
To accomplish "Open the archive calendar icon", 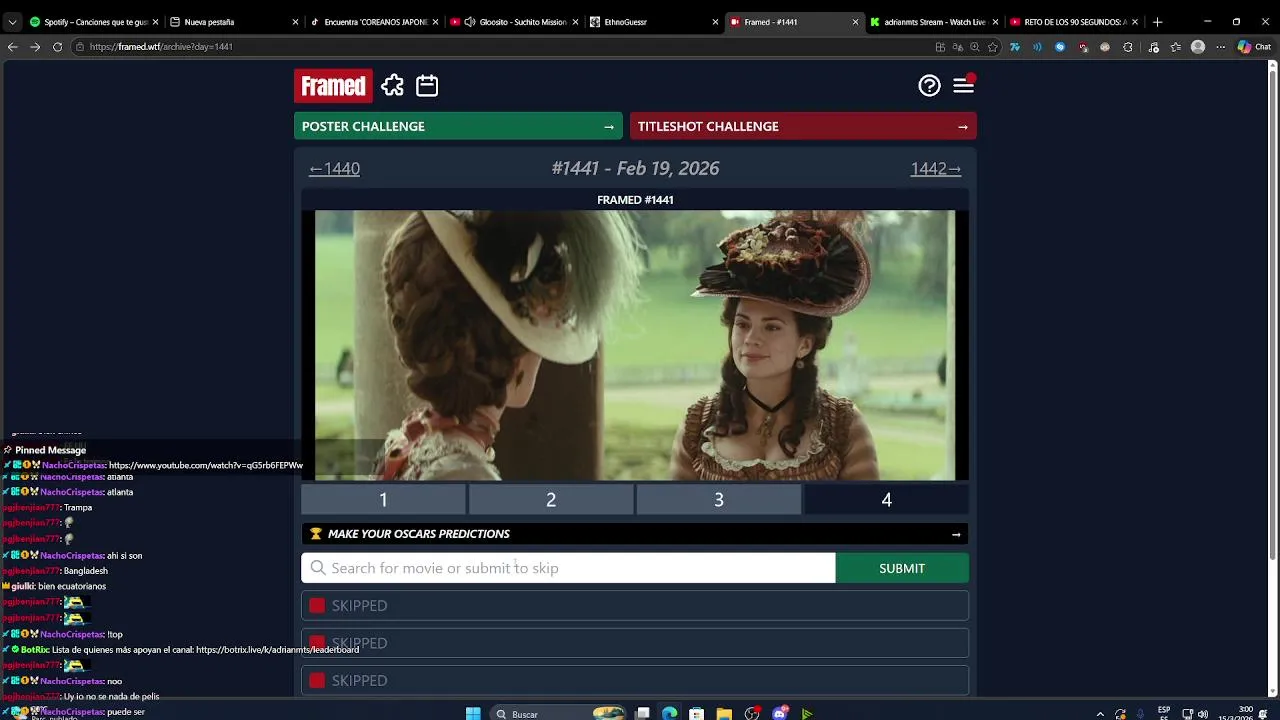I will tap(427, 86).
